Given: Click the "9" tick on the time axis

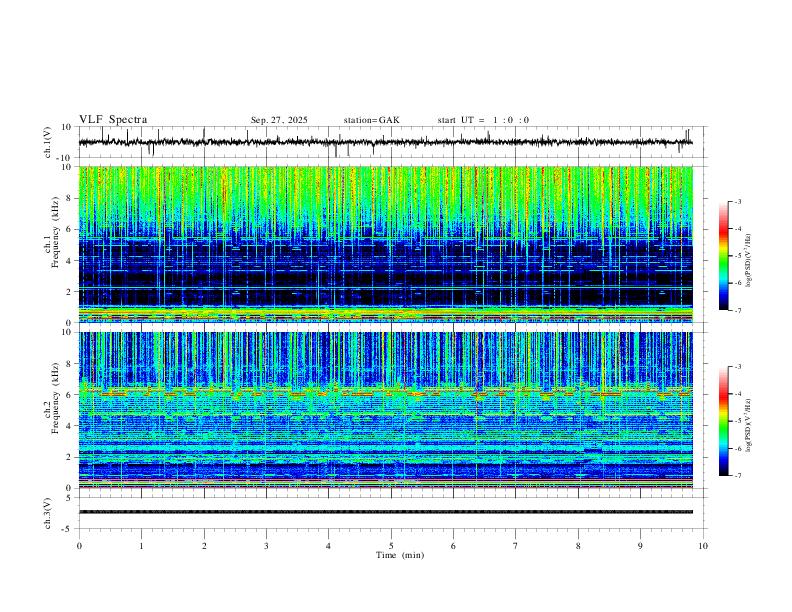Looking at the screenshot, I should 640,546.
